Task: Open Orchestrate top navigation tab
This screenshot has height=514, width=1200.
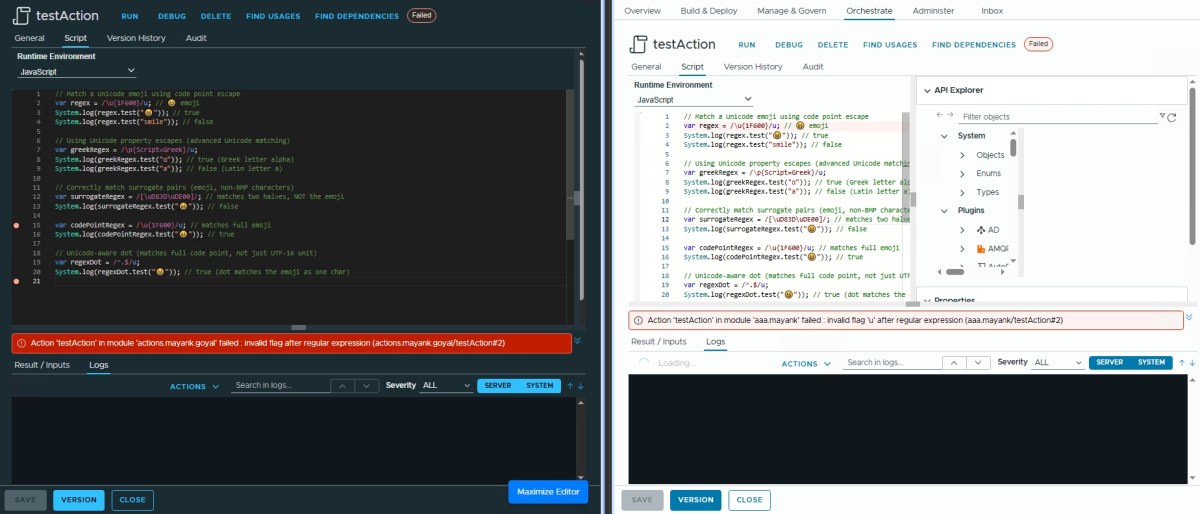Action: (869, 10)
